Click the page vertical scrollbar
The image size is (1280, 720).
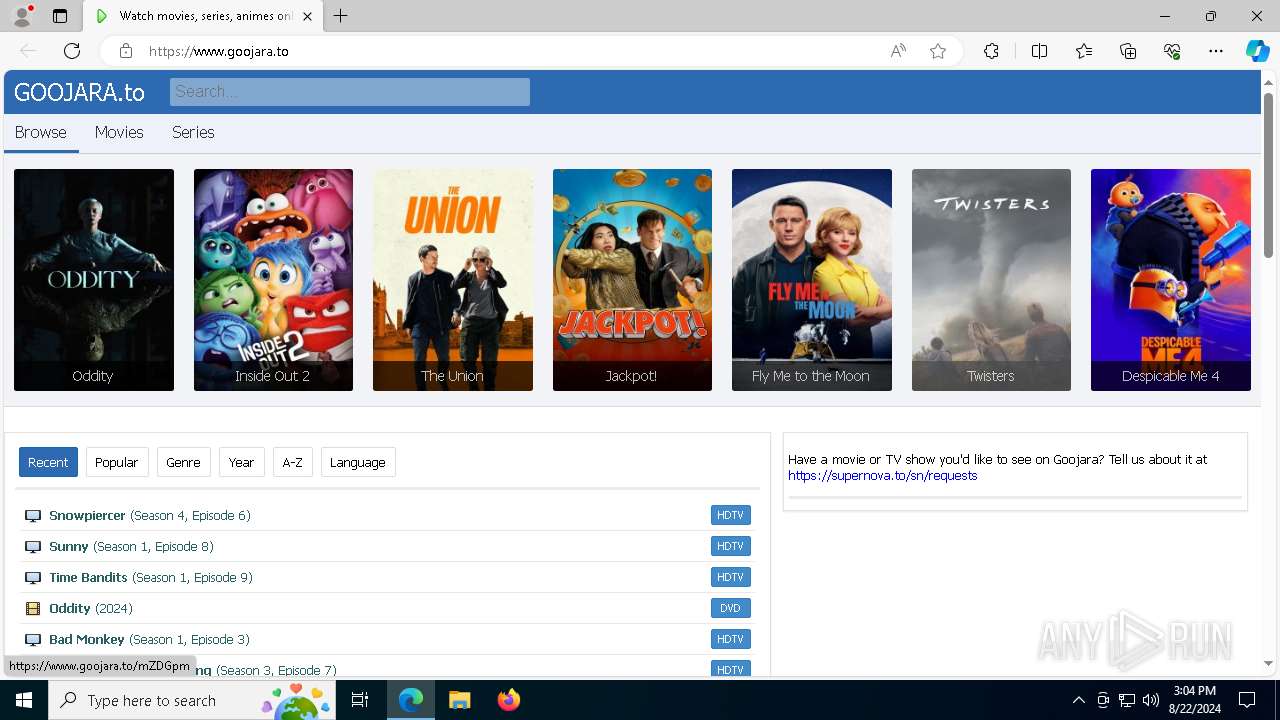pyautogui.click(x=1269, y=175)
